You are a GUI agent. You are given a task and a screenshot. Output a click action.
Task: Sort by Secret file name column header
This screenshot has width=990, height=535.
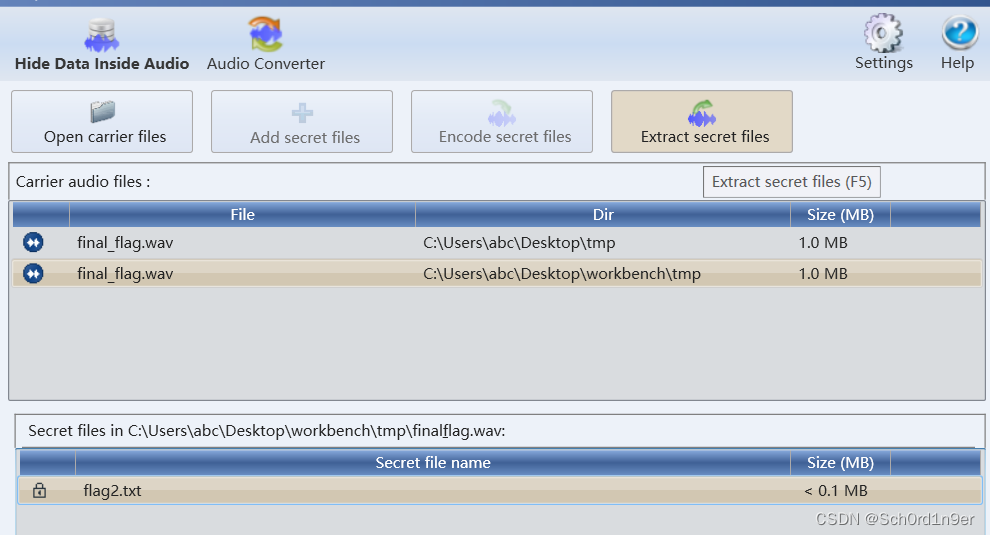click(x=432, y=463)
